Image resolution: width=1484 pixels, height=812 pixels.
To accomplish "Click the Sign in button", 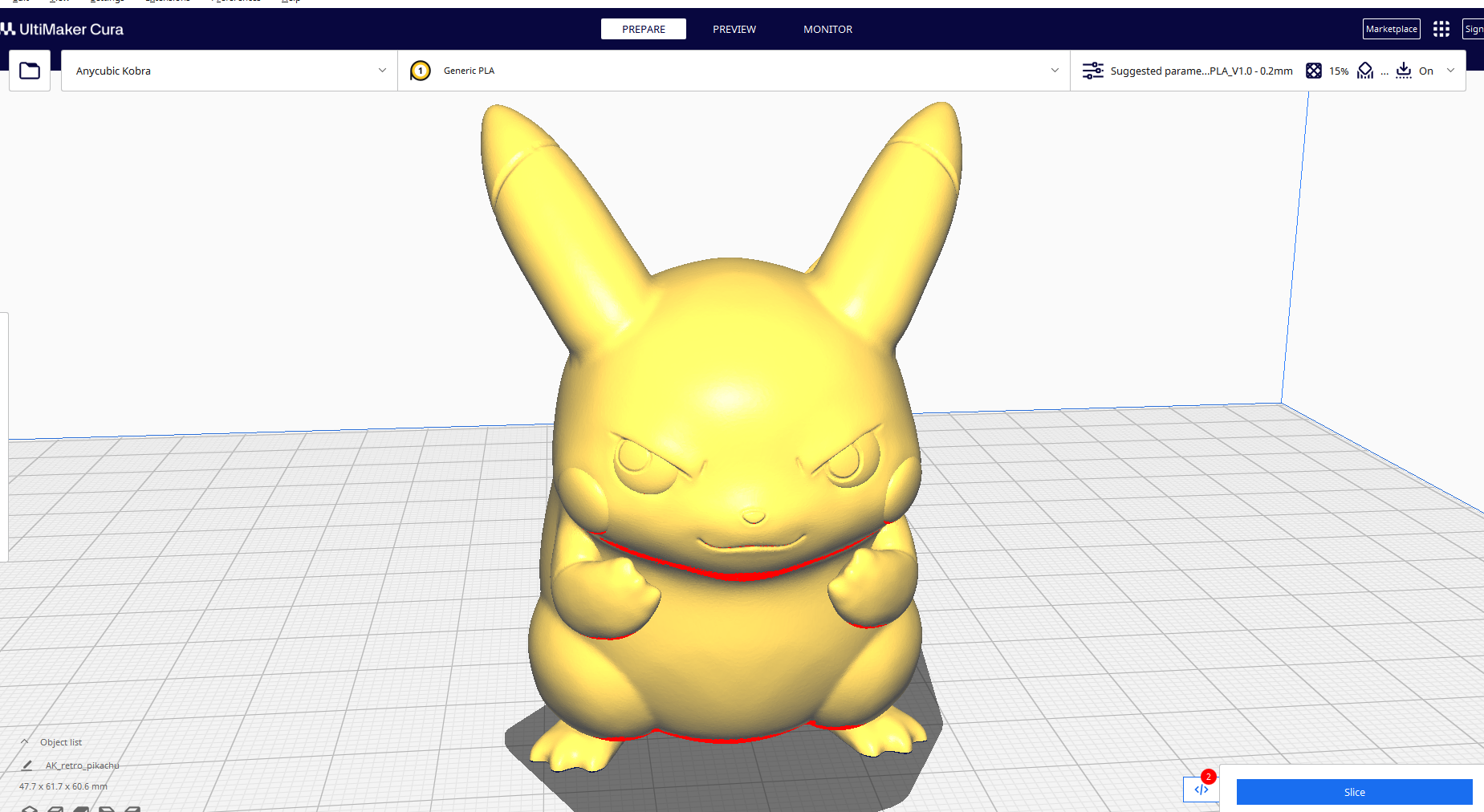I will [1474, 29].
